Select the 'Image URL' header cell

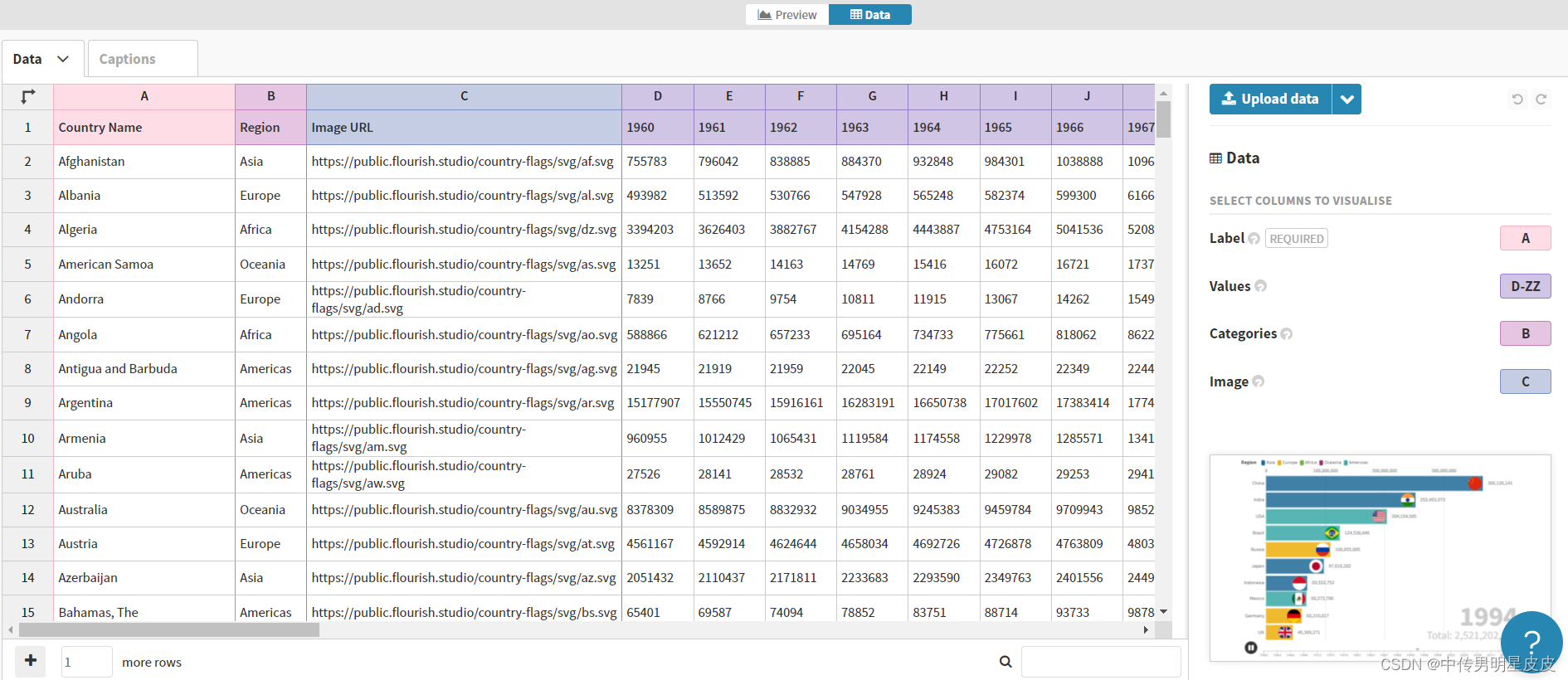click(x=464, y=128)
